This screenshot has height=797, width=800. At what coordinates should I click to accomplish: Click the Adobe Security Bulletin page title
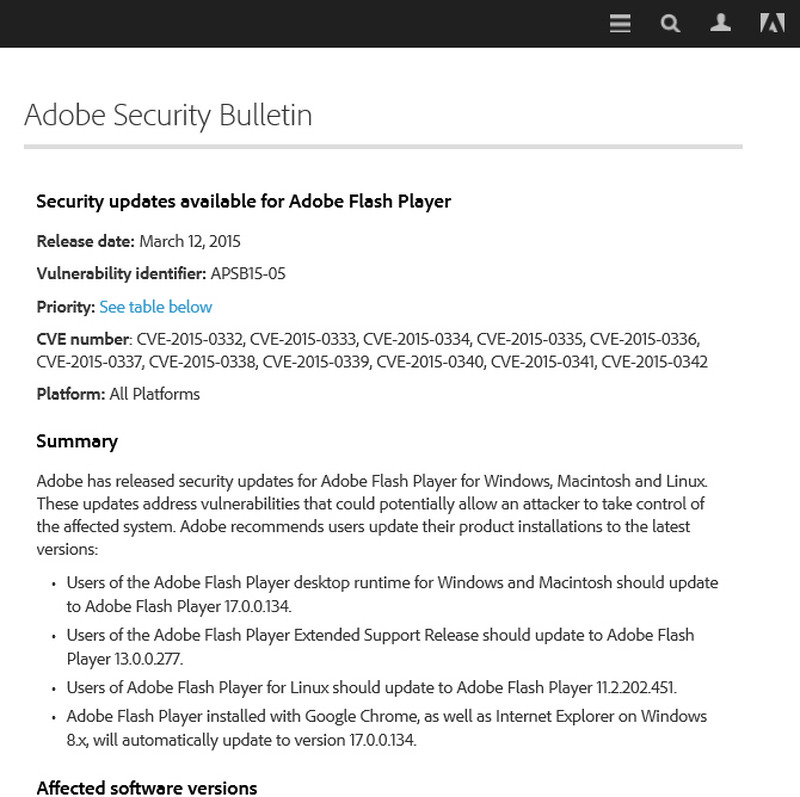tap(168, 115)
